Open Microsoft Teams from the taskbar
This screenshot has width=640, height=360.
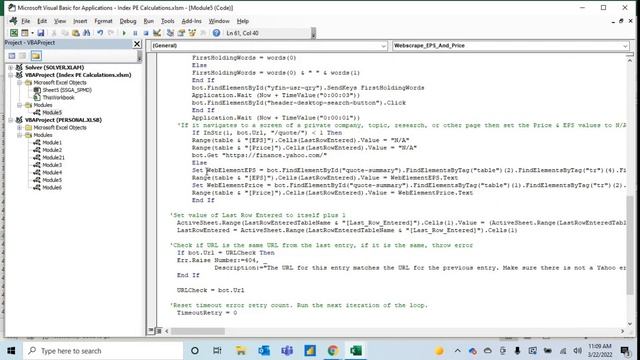pos(287,351)
